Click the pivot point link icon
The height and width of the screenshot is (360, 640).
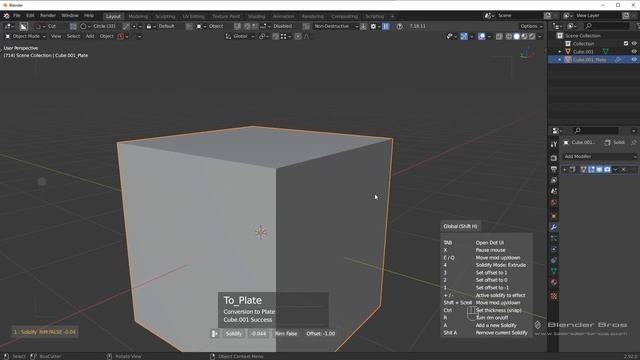[263, 36]
